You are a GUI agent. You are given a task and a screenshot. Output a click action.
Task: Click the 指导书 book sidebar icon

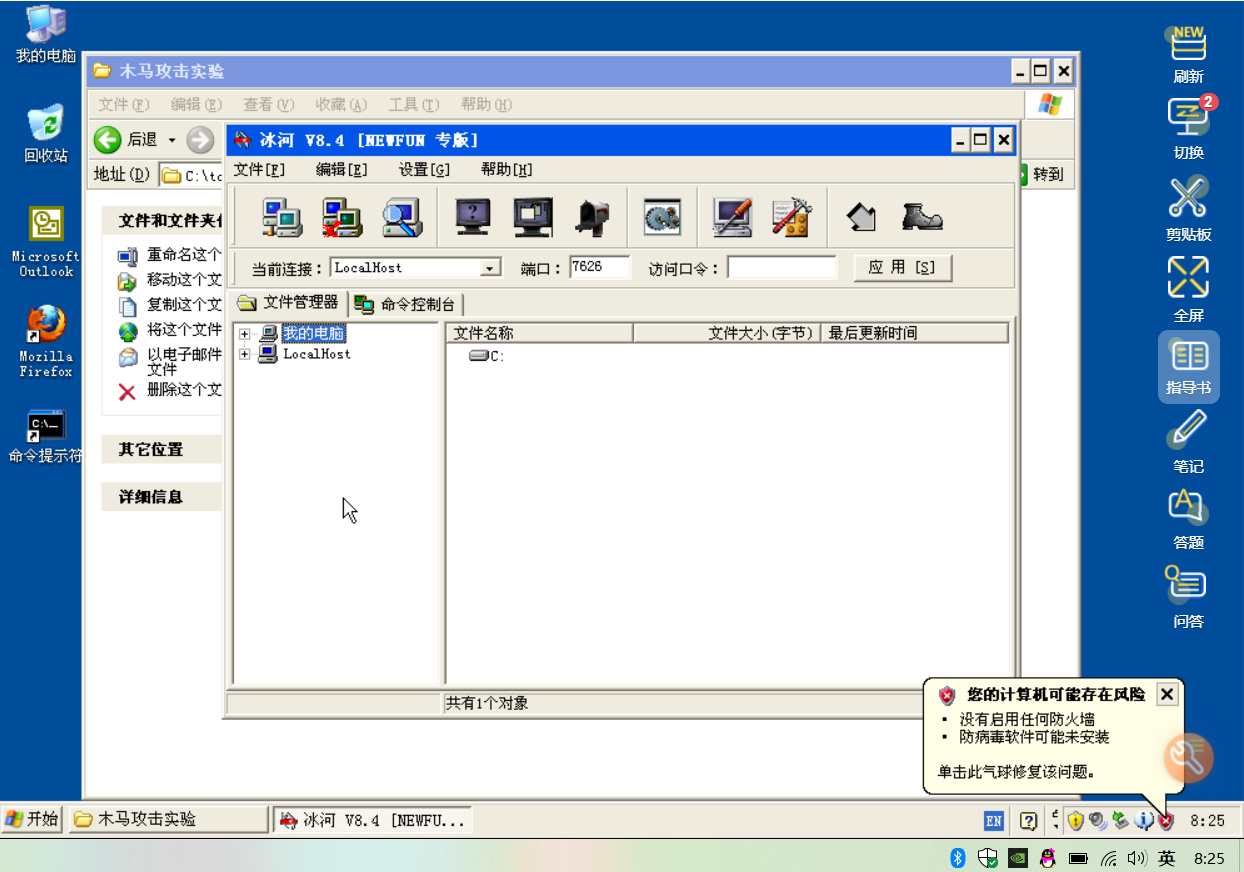point(1189,367)
